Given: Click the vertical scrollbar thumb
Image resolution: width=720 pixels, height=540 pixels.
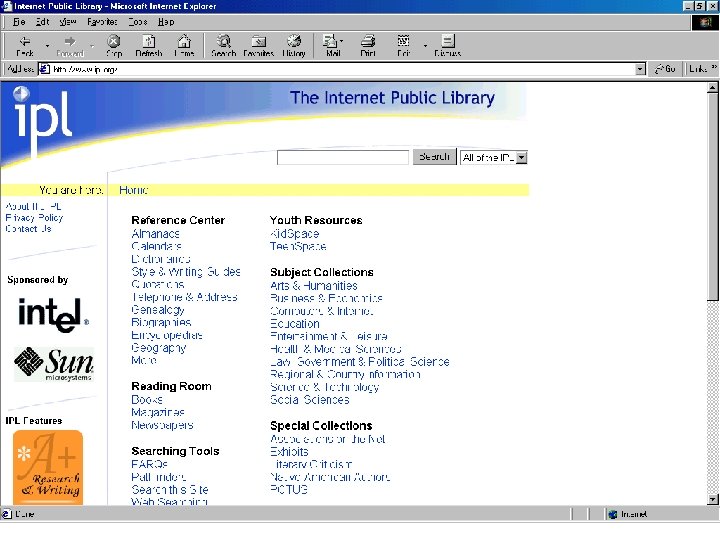Looking at the screenshot, I should [x=712, y=197].
